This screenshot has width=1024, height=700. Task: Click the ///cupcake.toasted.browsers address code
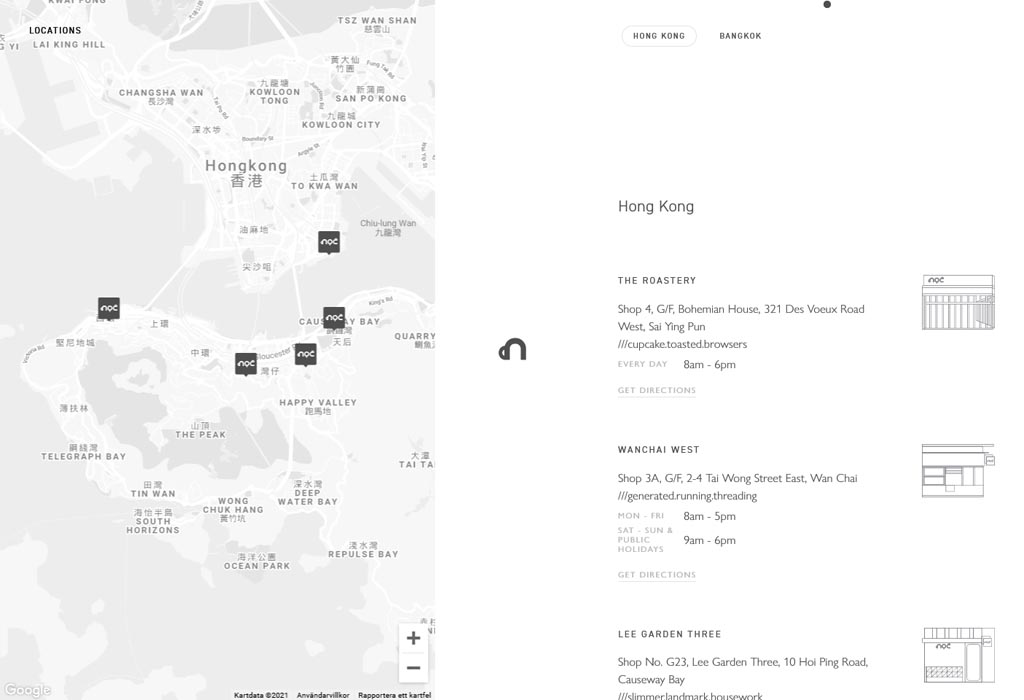(x=682, y=344)
